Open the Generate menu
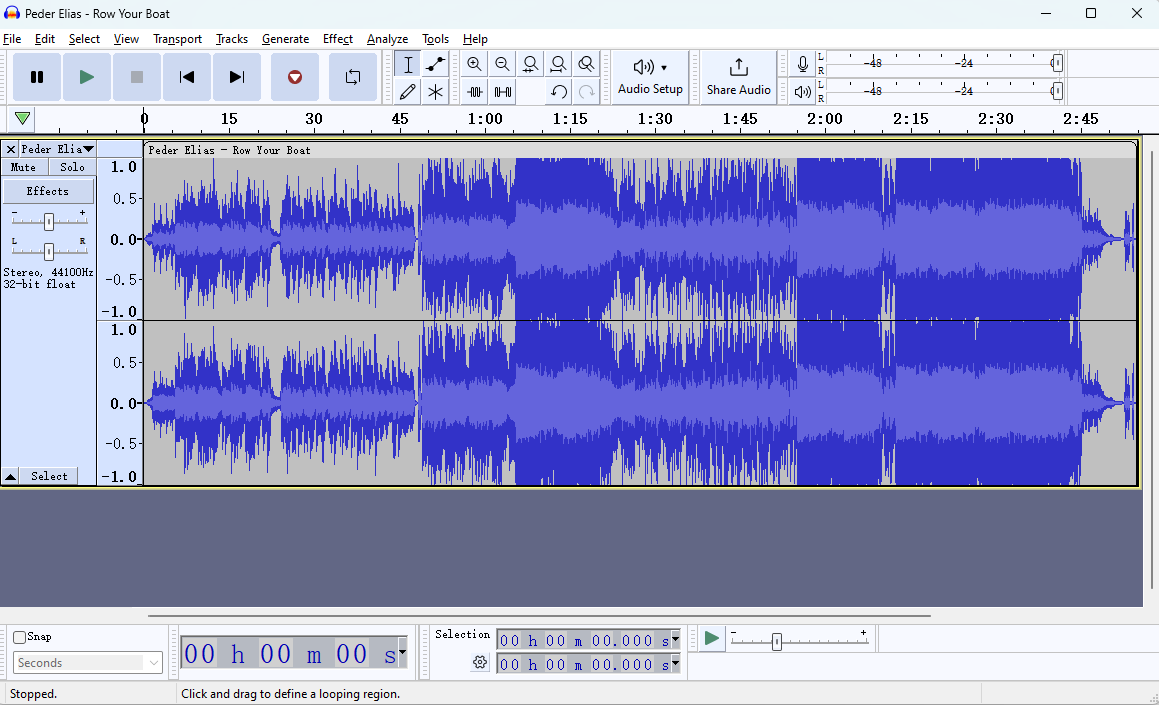This screenshot has width=1159, height=705. 285,39
